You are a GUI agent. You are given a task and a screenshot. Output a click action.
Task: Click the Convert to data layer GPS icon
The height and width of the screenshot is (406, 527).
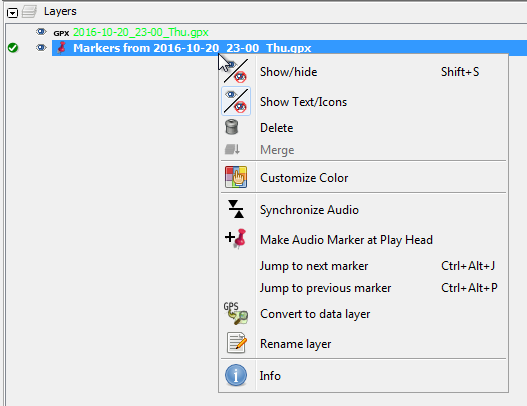click(236, 313)
